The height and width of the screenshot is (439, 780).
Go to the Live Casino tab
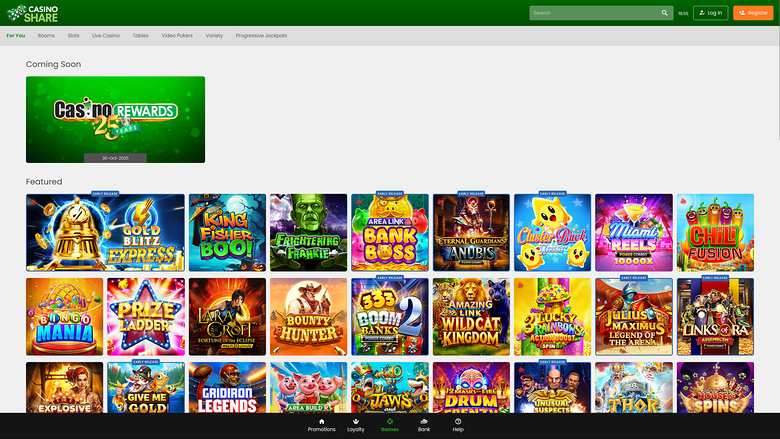(x=106, y=35)
